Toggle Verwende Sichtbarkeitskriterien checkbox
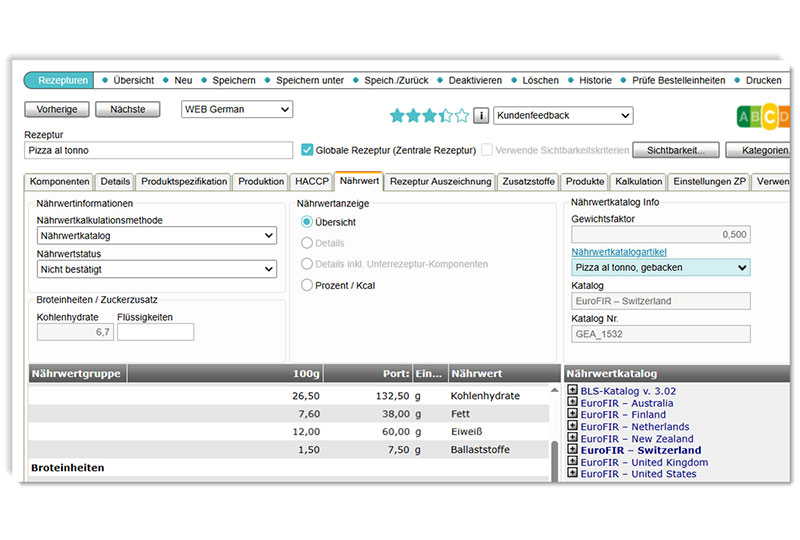The image size is (800, 540). click(x=487, y=150)
